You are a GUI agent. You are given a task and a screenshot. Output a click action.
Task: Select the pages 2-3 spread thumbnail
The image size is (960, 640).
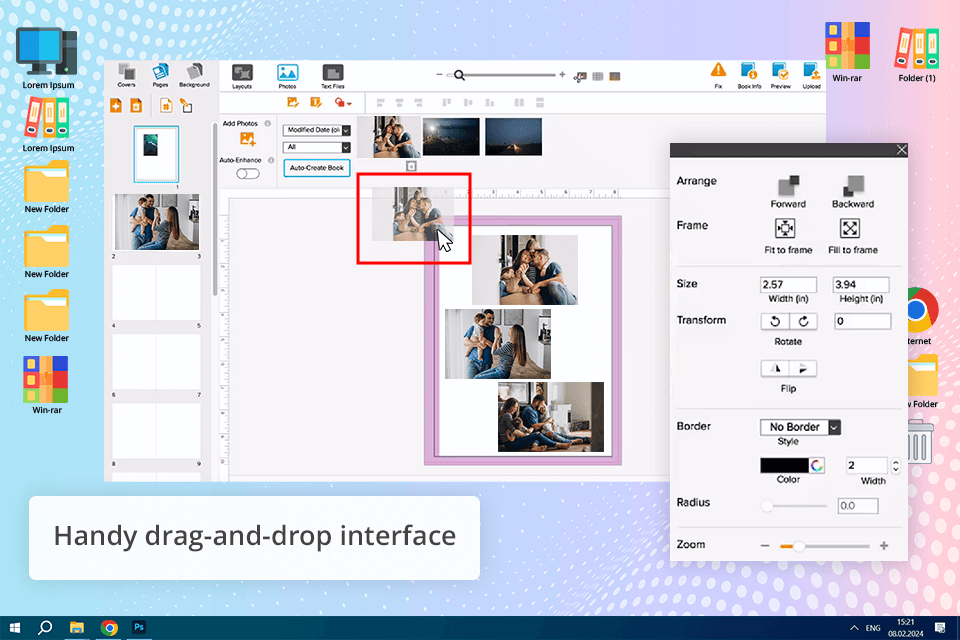tap(157, 222)
